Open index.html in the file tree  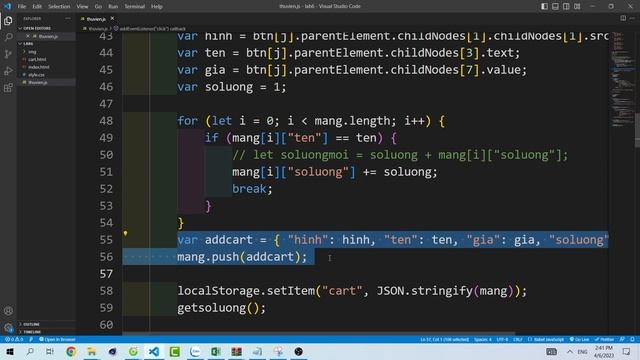39,67
